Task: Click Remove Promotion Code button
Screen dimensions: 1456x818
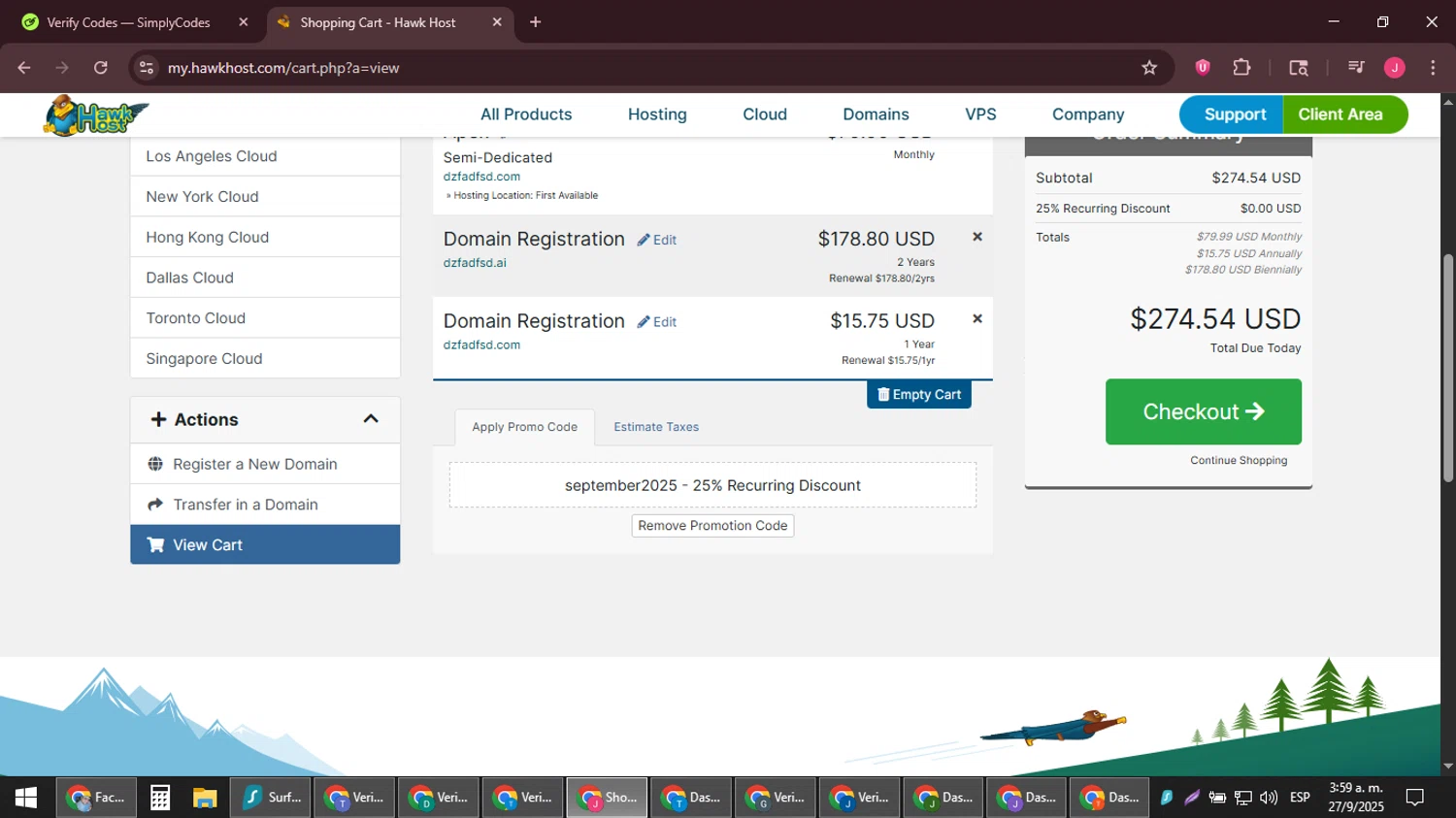Action: [x=712, y=526]
